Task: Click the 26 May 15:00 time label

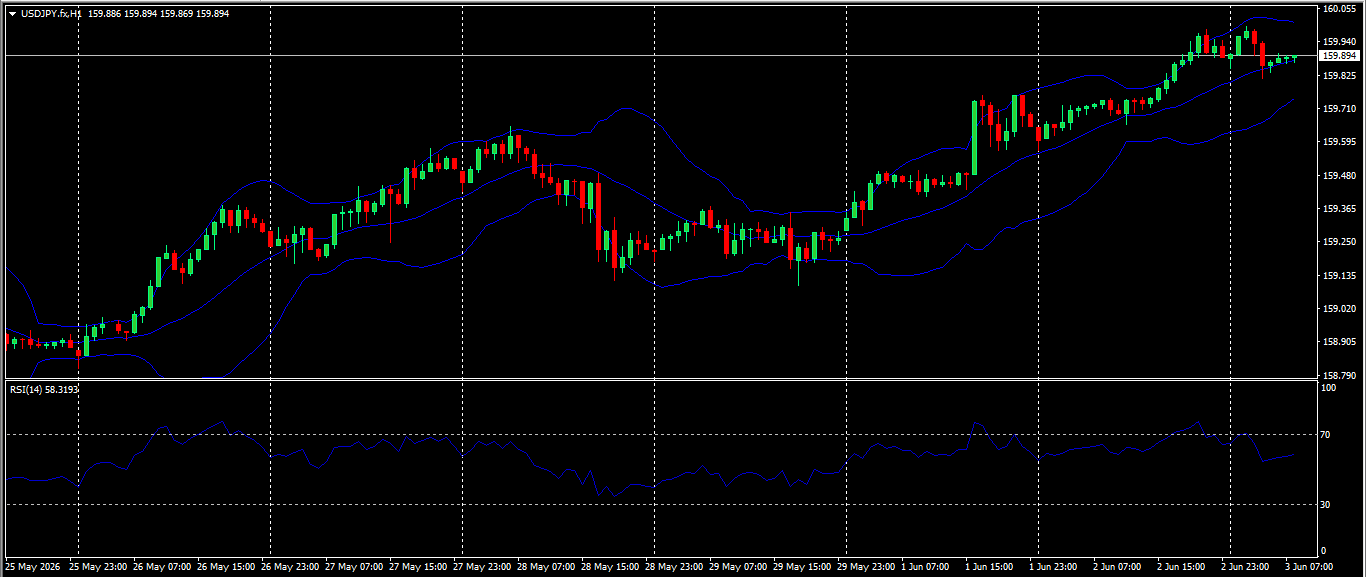Action: click(x=226, y=566)
